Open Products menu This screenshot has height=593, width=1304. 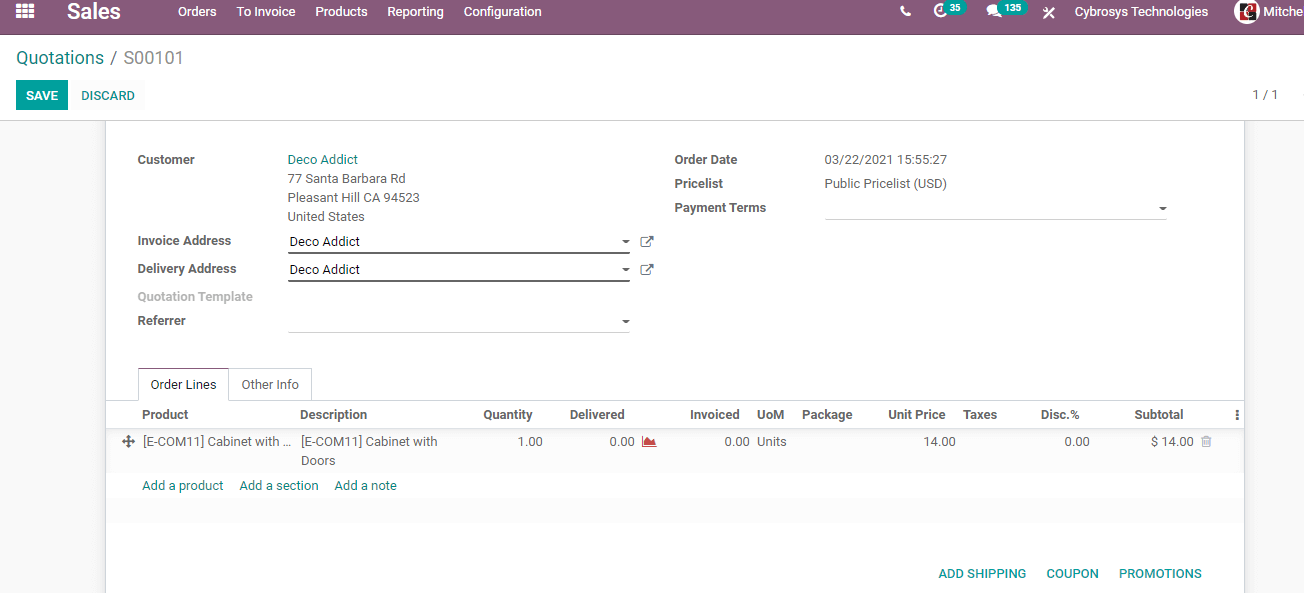(341, 12)
